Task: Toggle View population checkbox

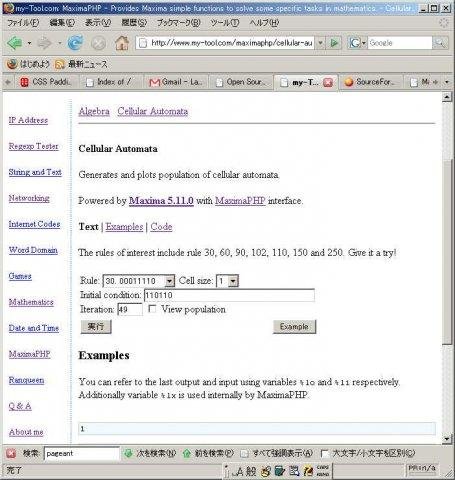Action: point(152,309)
